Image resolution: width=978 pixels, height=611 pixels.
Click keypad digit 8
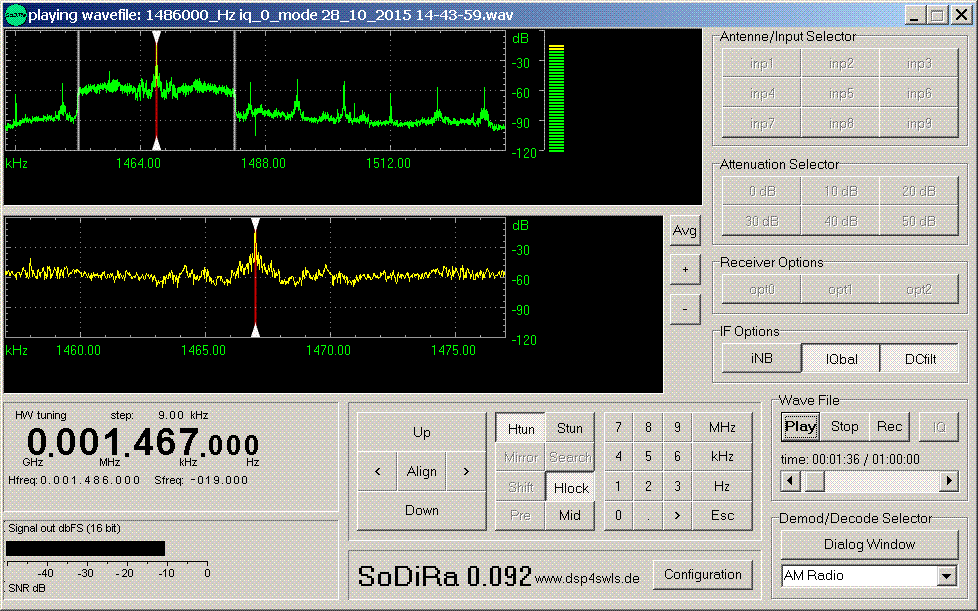click(x=648, y=428)
